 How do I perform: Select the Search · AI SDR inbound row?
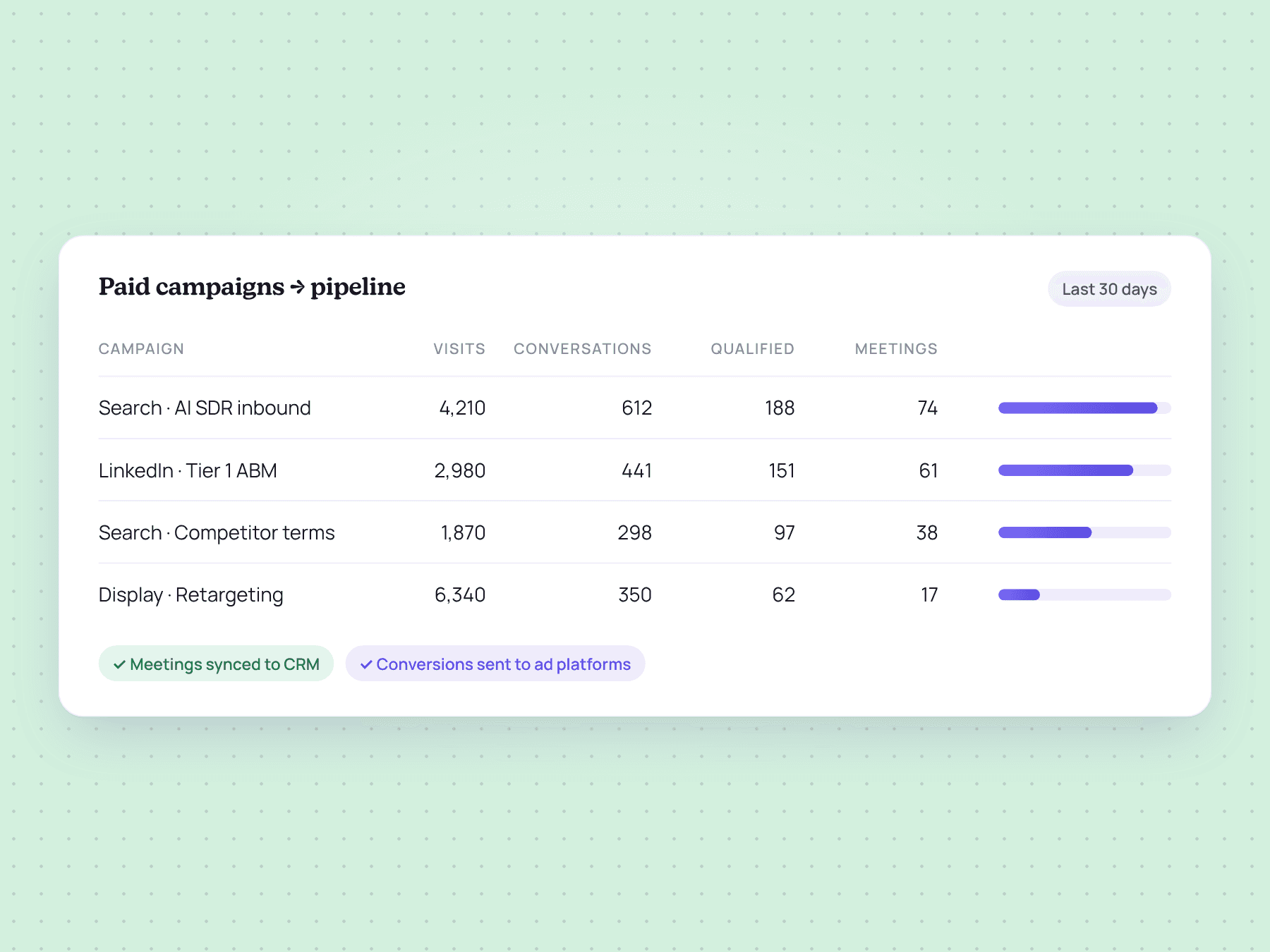click(634, 408)
